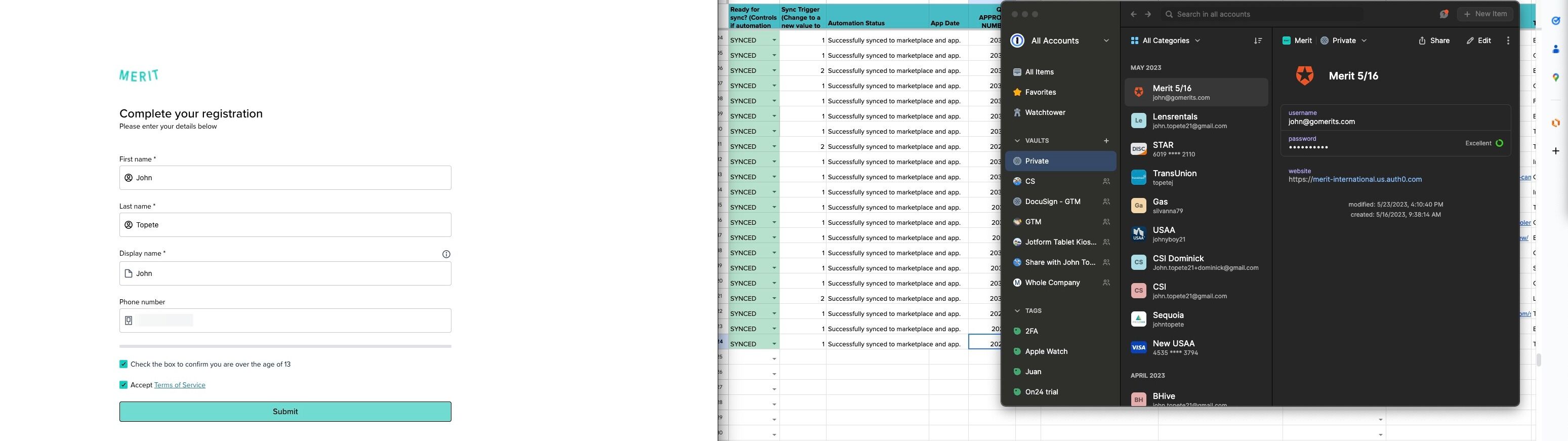Filter by the Apple Watch tag
Viewport: 1568px width, 441px height.
[1061, 351]
